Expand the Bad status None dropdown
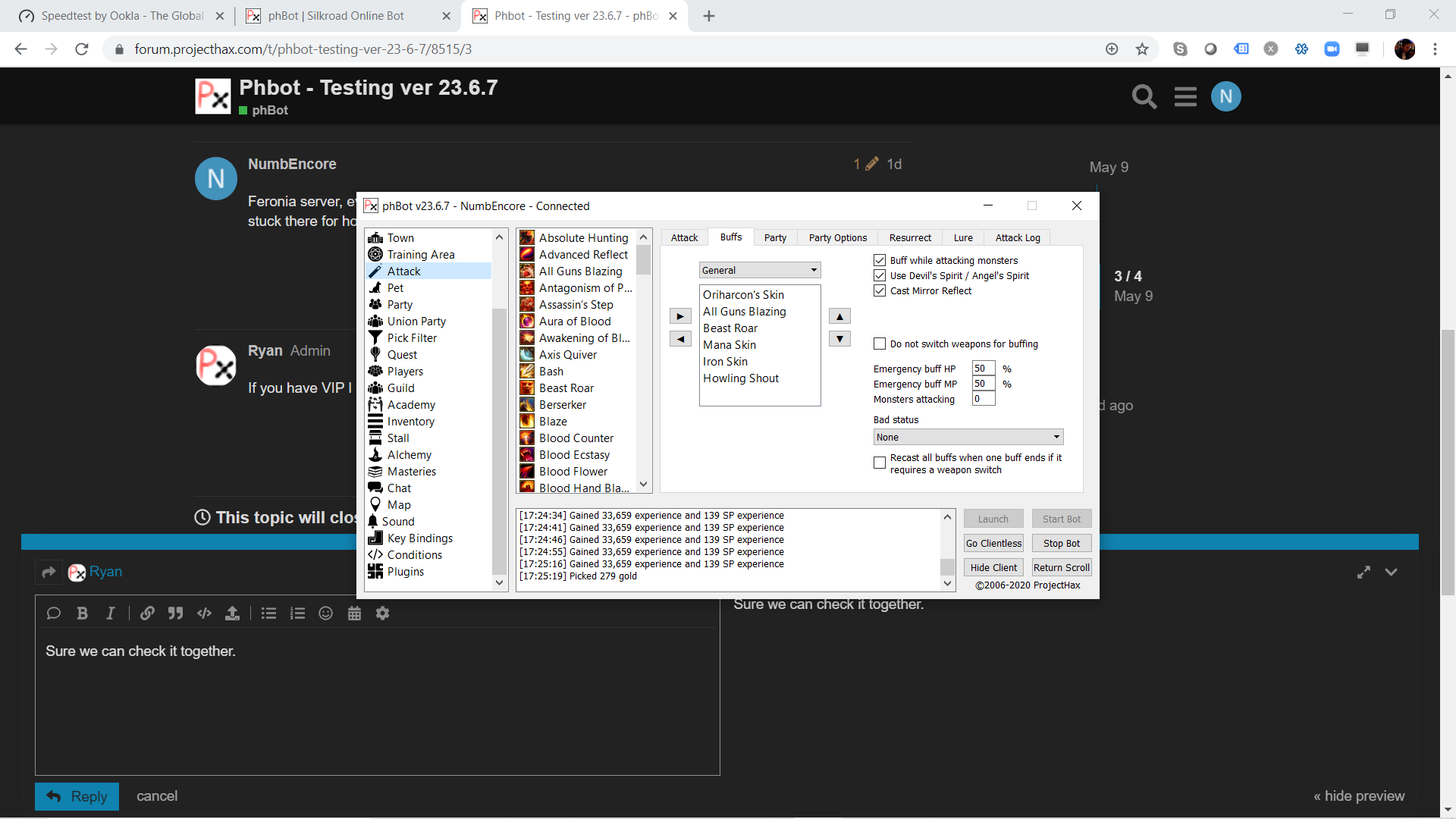Viewport: 1456px width, 819px height. click(x=968, y=438)
